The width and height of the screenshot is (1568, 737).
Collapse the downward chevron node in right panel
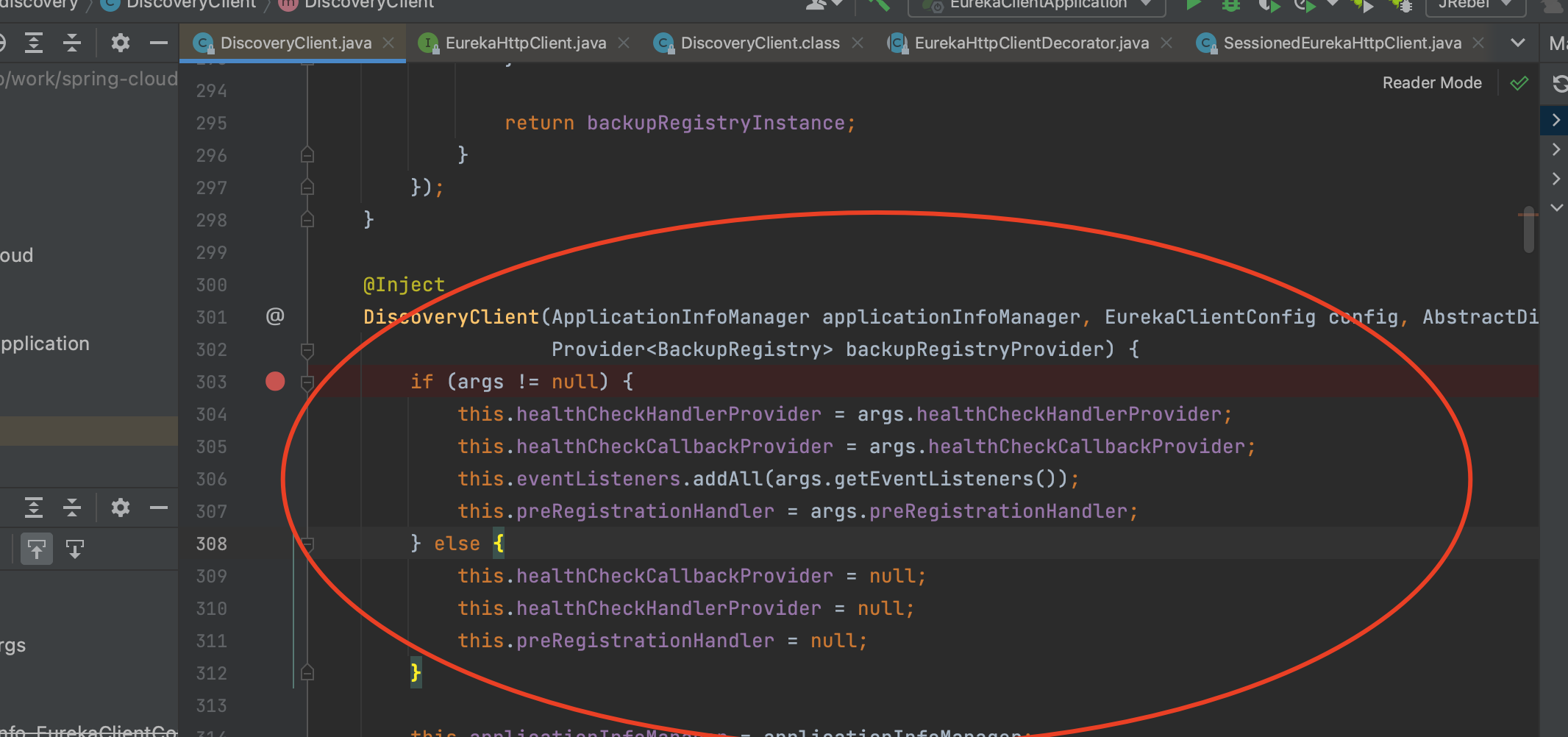click(x=1556, y=208)
